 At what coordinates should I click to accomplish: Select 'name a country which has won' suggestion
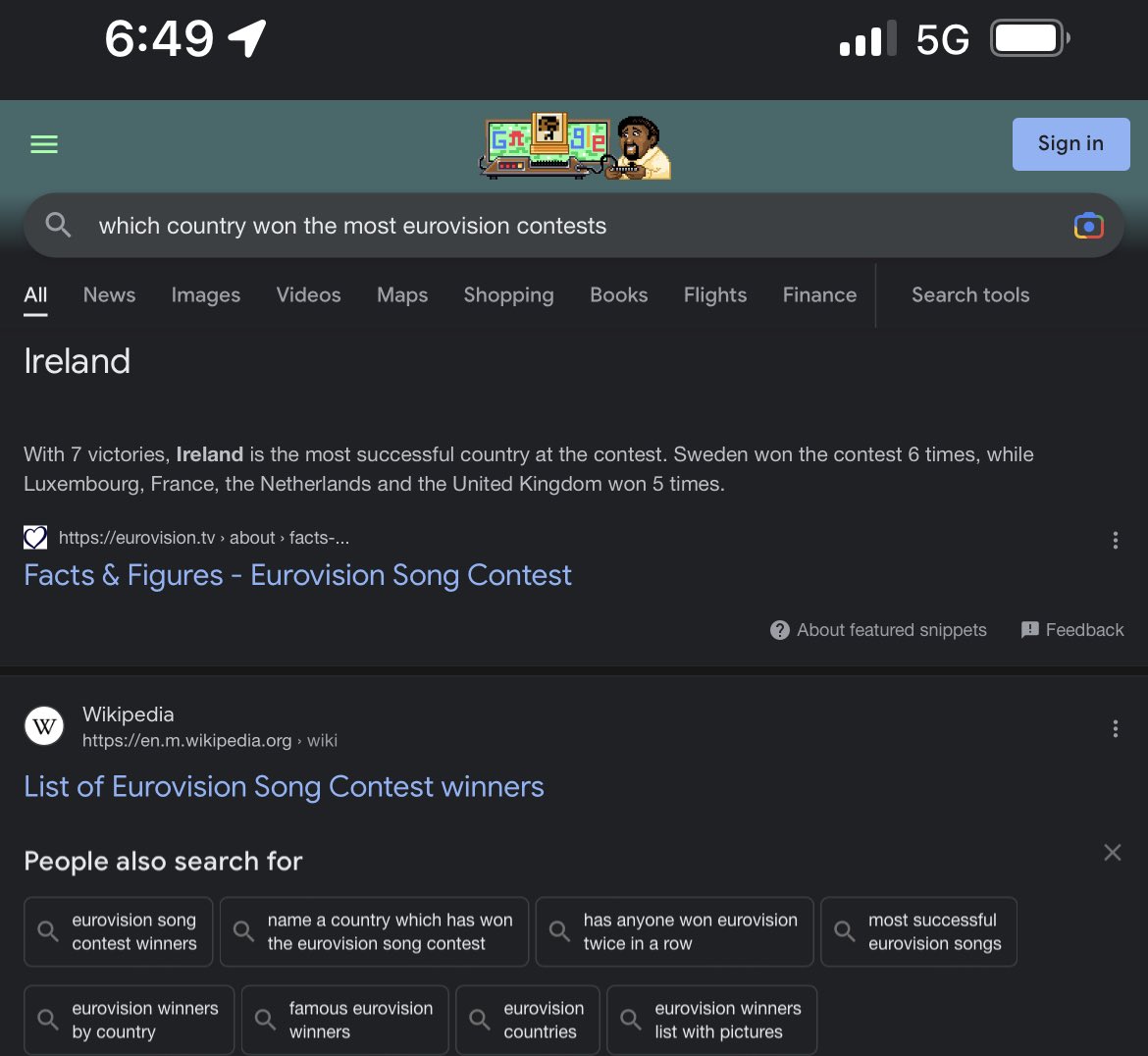[374, 931]
